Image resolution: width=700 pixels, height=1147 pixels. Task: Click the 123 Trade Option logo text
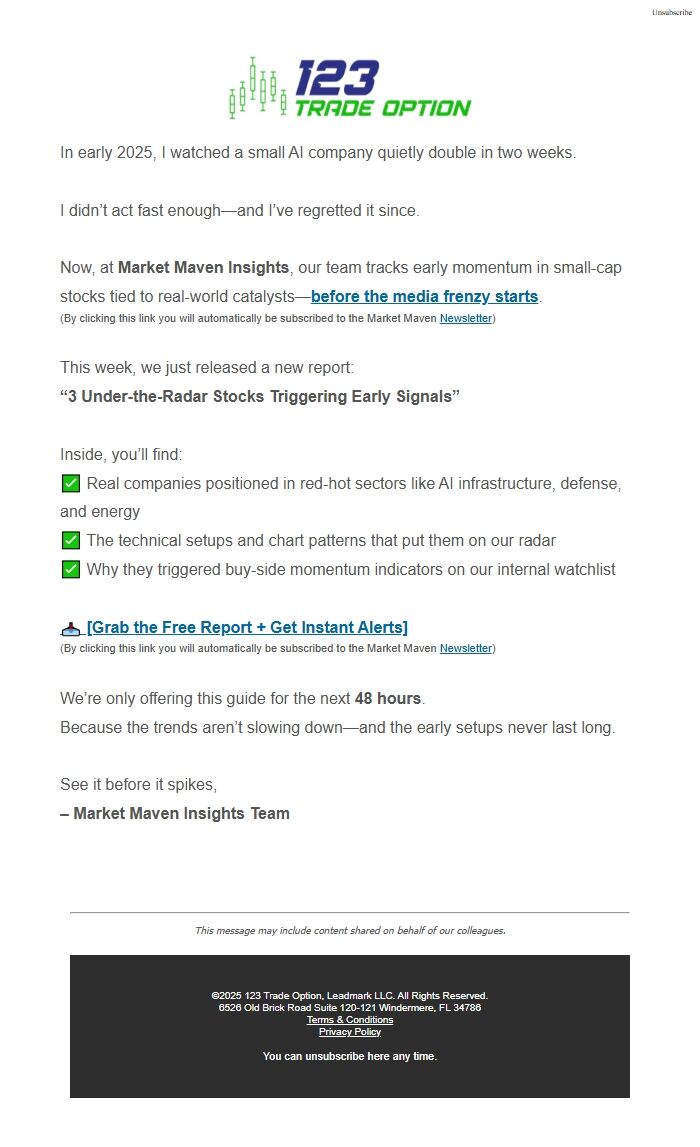[x=382, y=89]
